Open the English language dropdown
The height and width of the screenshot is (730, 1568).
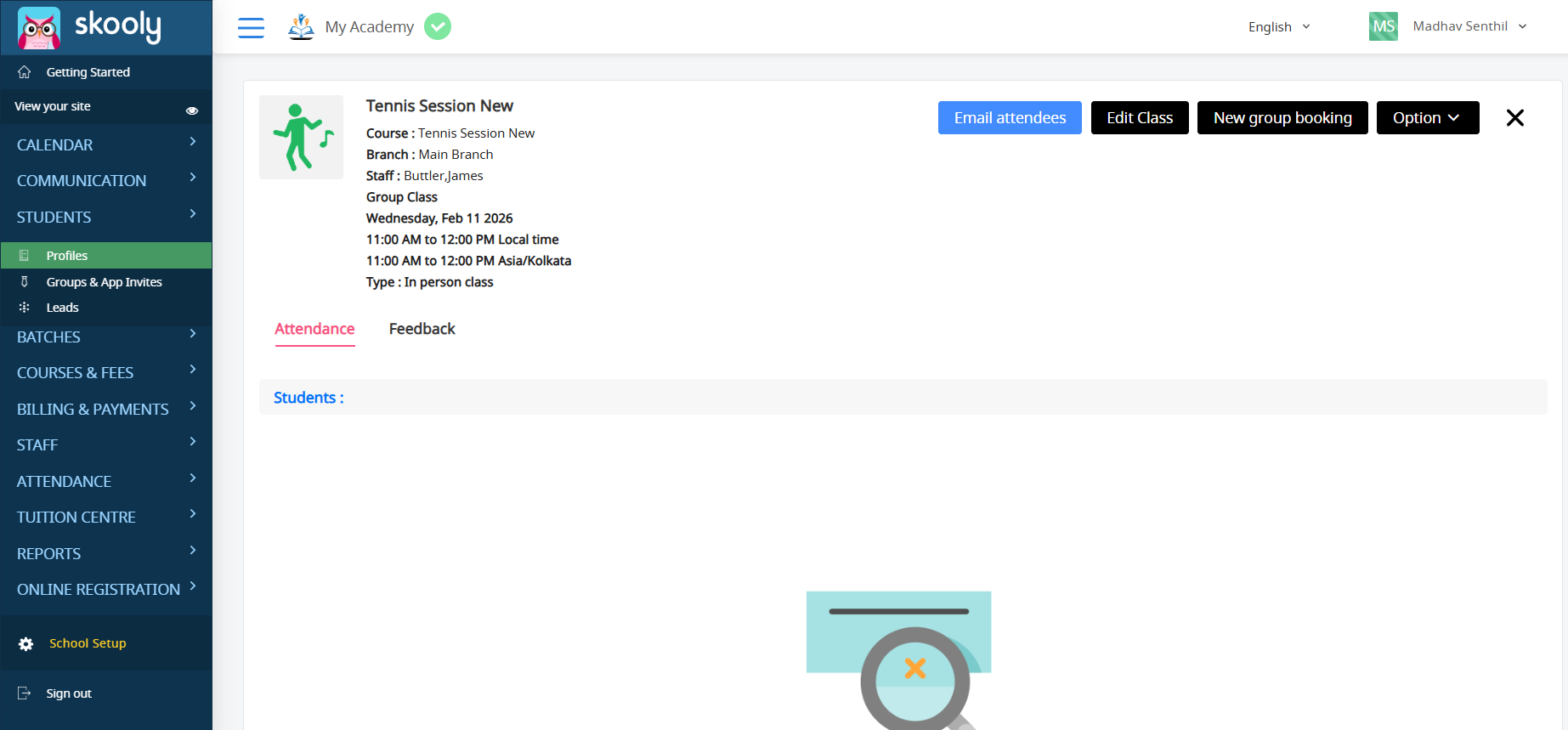click(x=1279, y=27)
